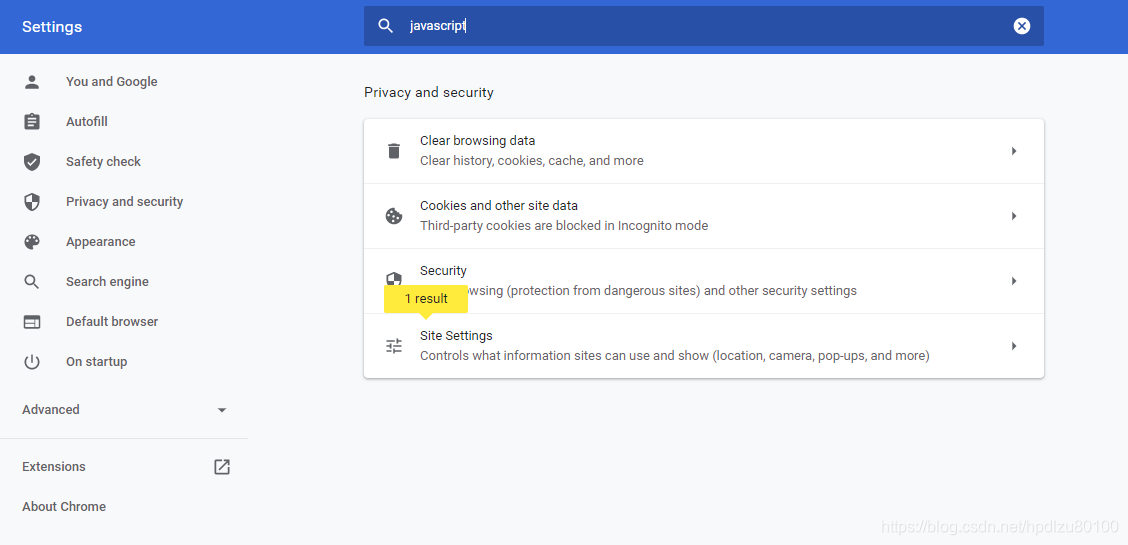Click the cookie icon for Cookies and other site data
This screenshot has width=1128, height=545.
point(394,216)
